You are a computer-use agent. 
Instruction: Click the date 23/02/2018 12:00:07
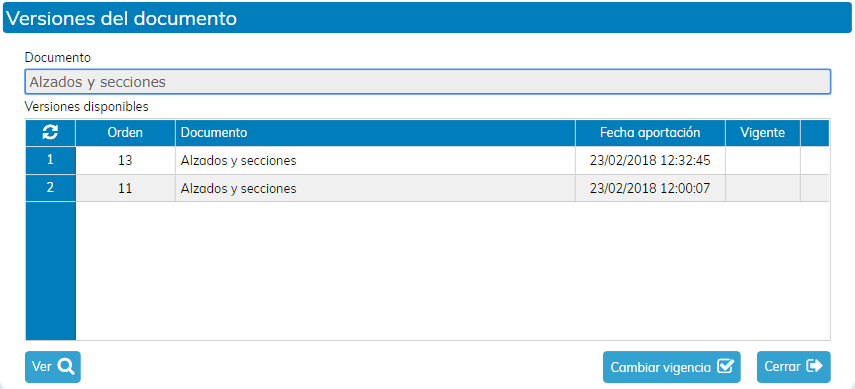click(x=650, y=188)
